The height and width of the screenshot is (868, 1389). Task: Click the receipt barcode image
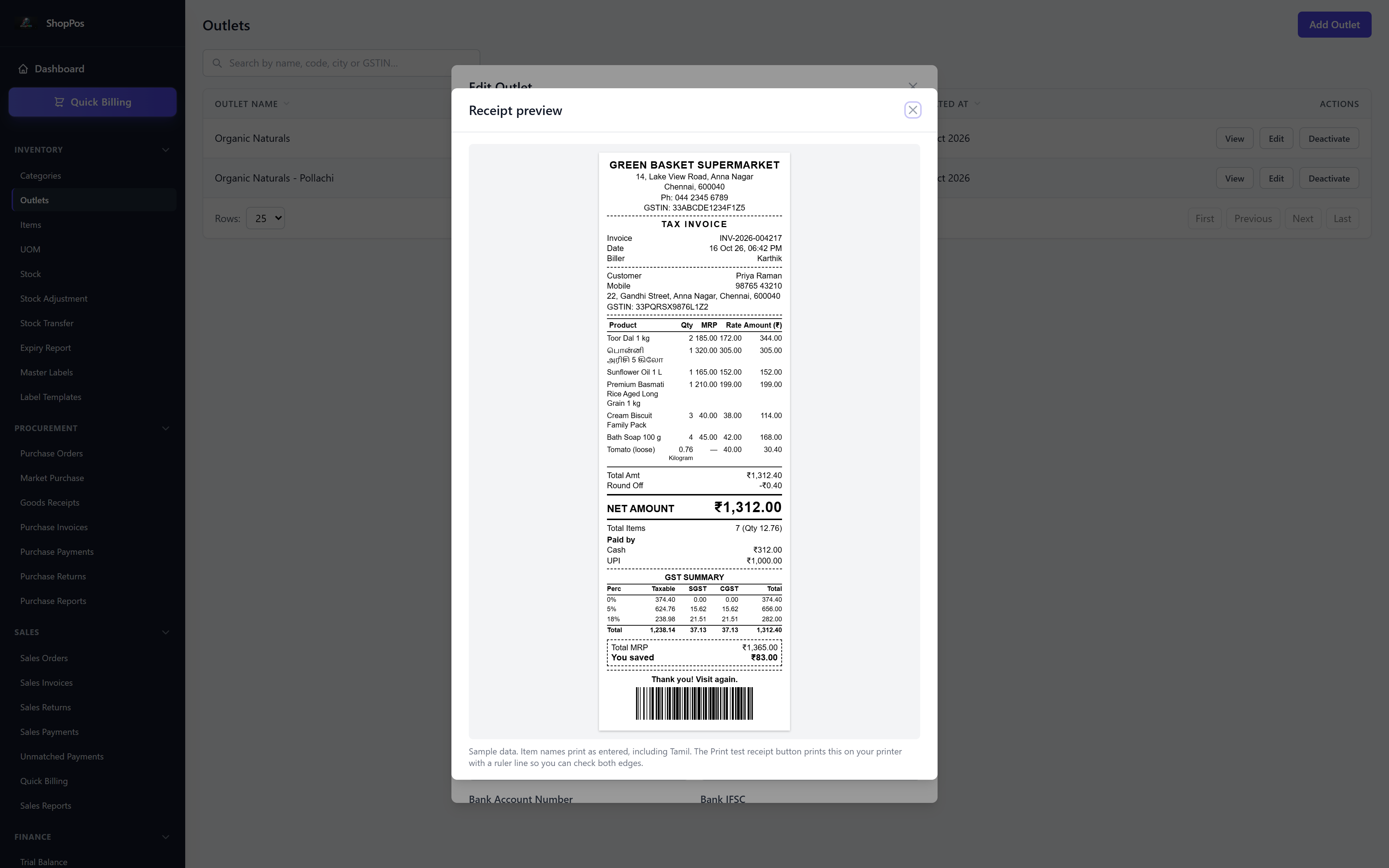(694, 703)
